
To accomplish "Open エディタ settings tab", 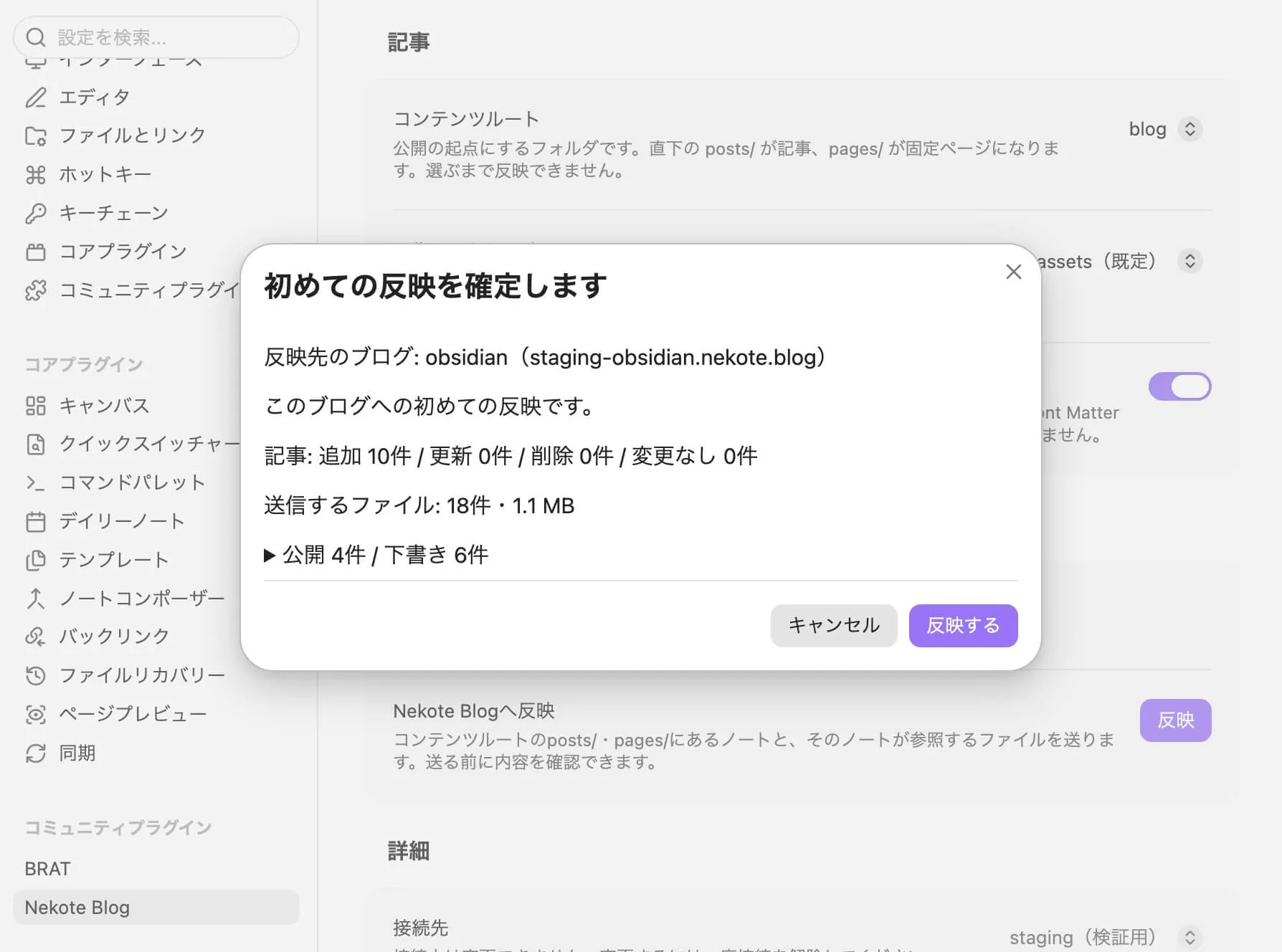I will [95, 97].
